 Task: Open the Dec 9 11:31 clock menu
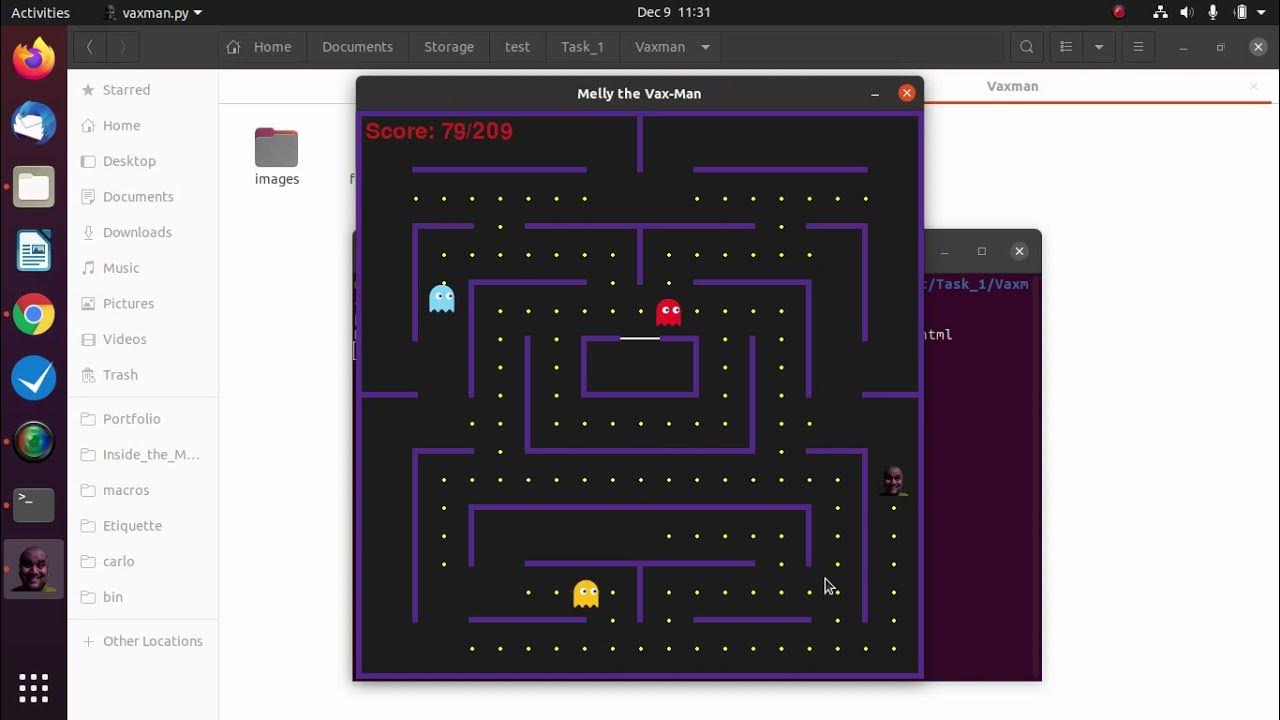[x=673, y=13]
